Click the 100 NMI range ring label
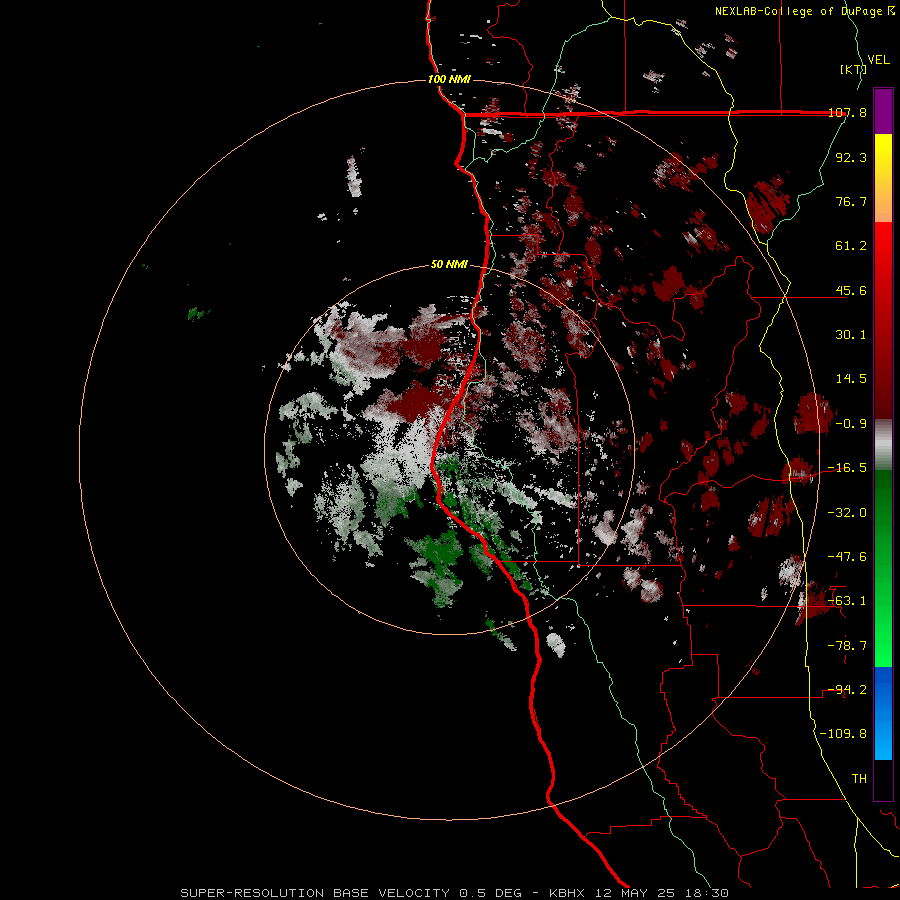The height and width of the screenshot is (900, 900). (x=449, y=79)
